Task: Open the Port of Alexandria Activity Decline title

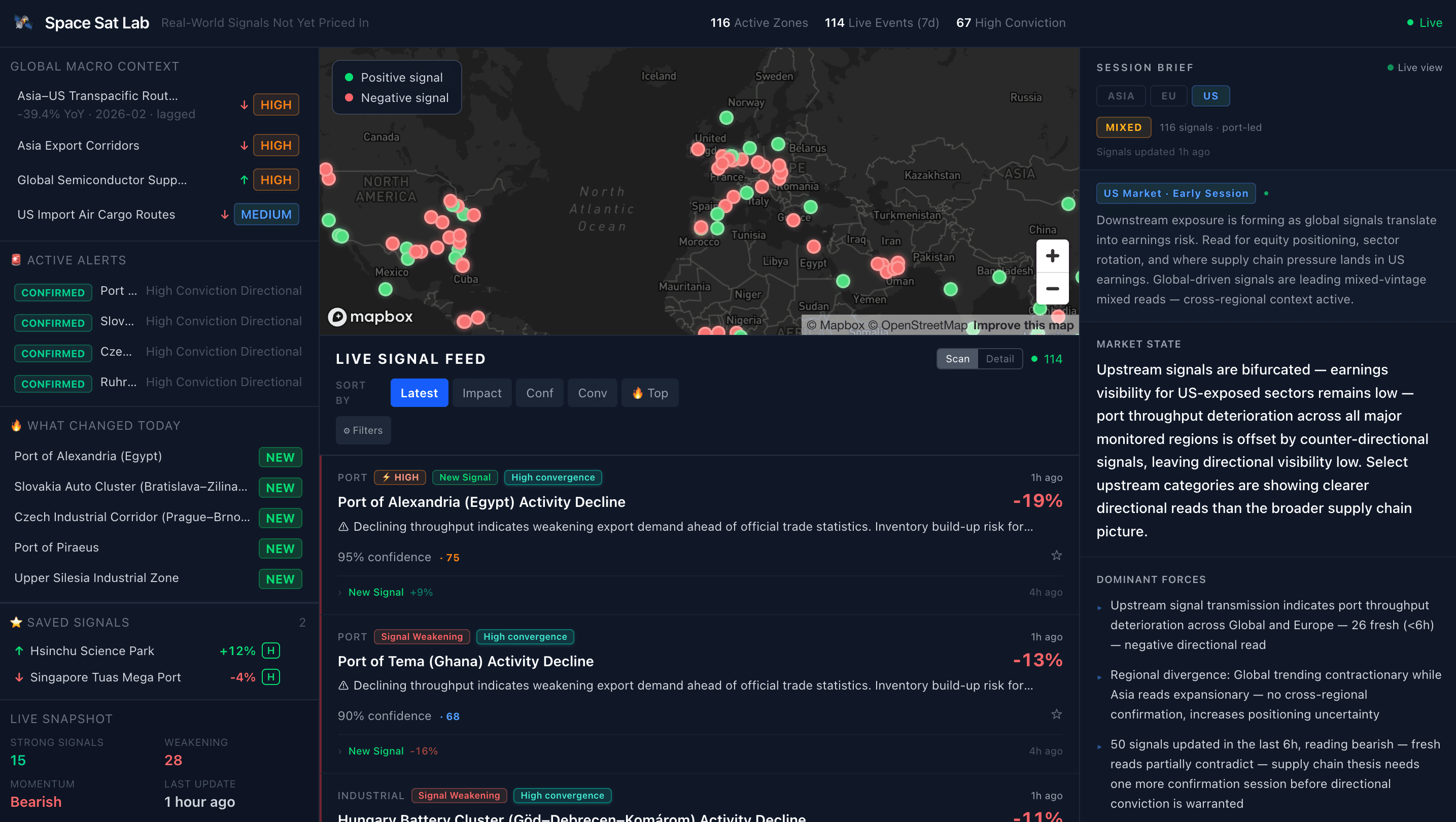Action: click(x=481, y=502)
